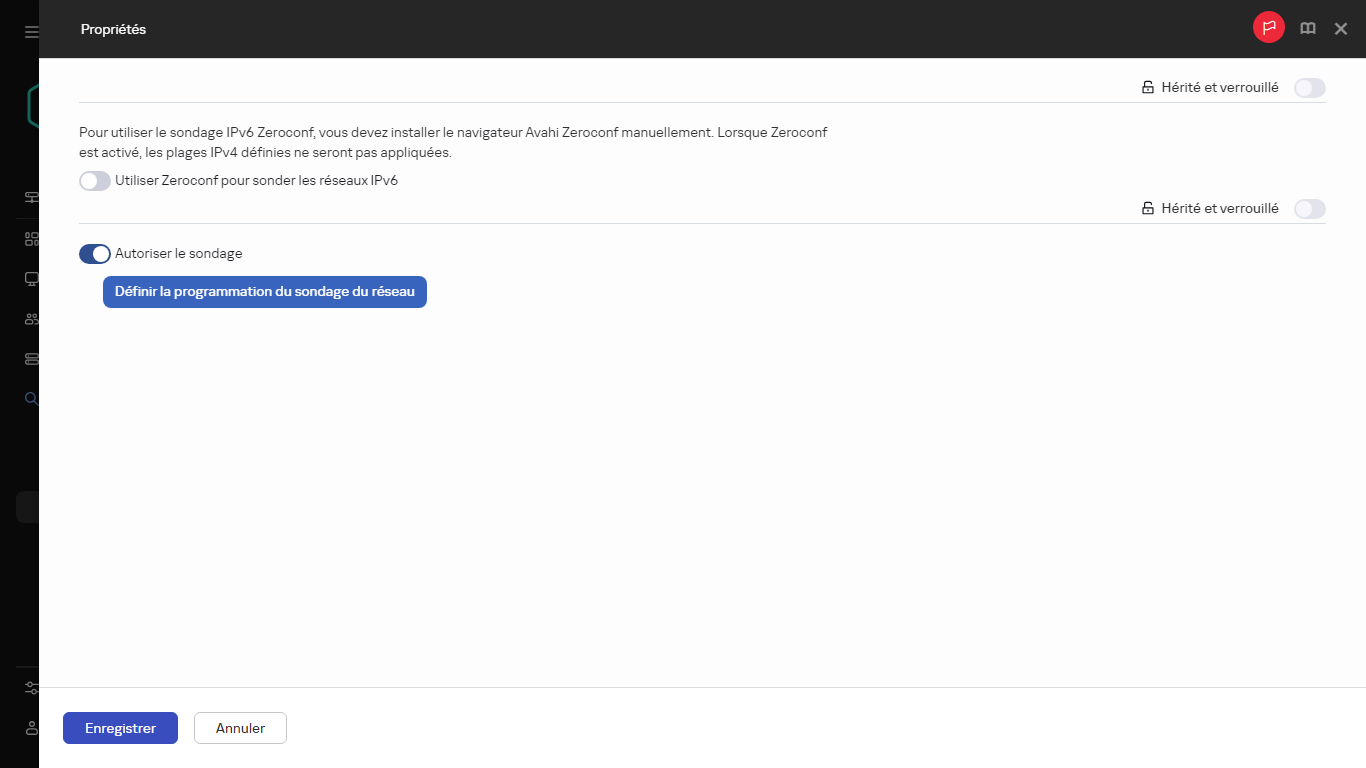Close the Propriétés panel with the X

(1341, 29)
